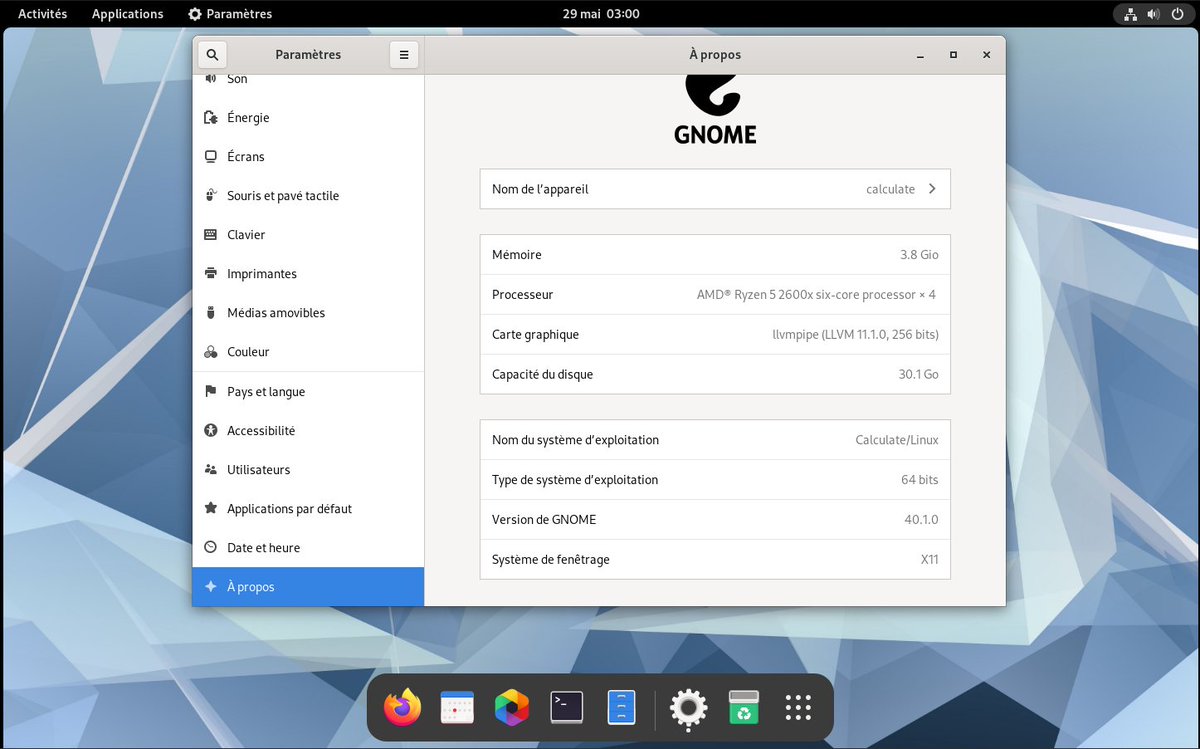This screenshot has width=1200, height=749.
Task: Show all applications grid in dock
Action: pyautogui.click(x=798, y=708)
